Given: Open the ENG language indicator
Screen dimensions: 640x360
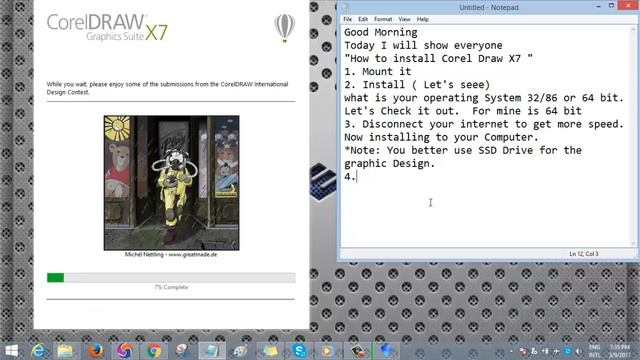Looking at the screenshot, I should pyautogui.click(x=594, y=351).
